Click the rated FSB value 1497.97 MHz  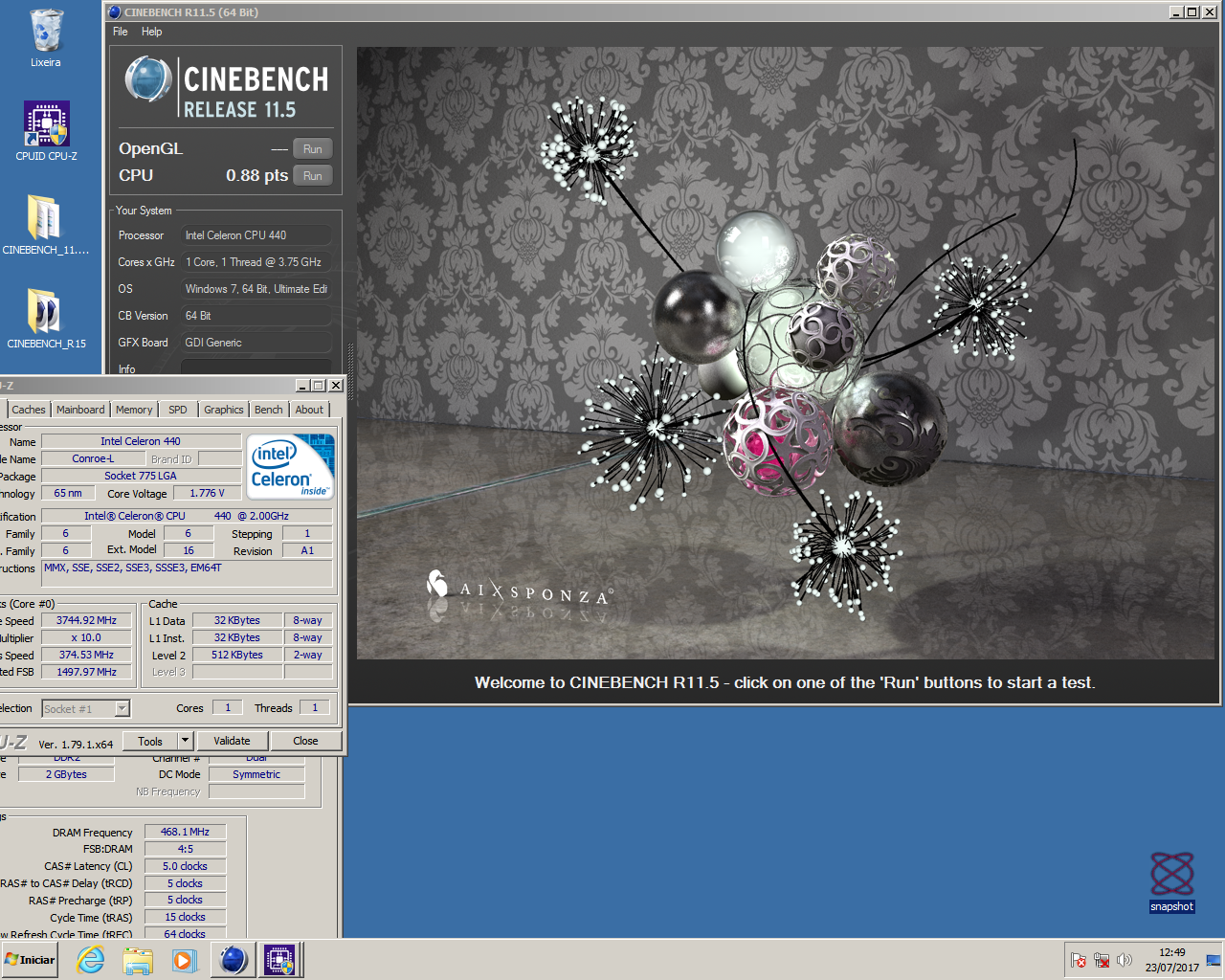click(x=86, y=672)
